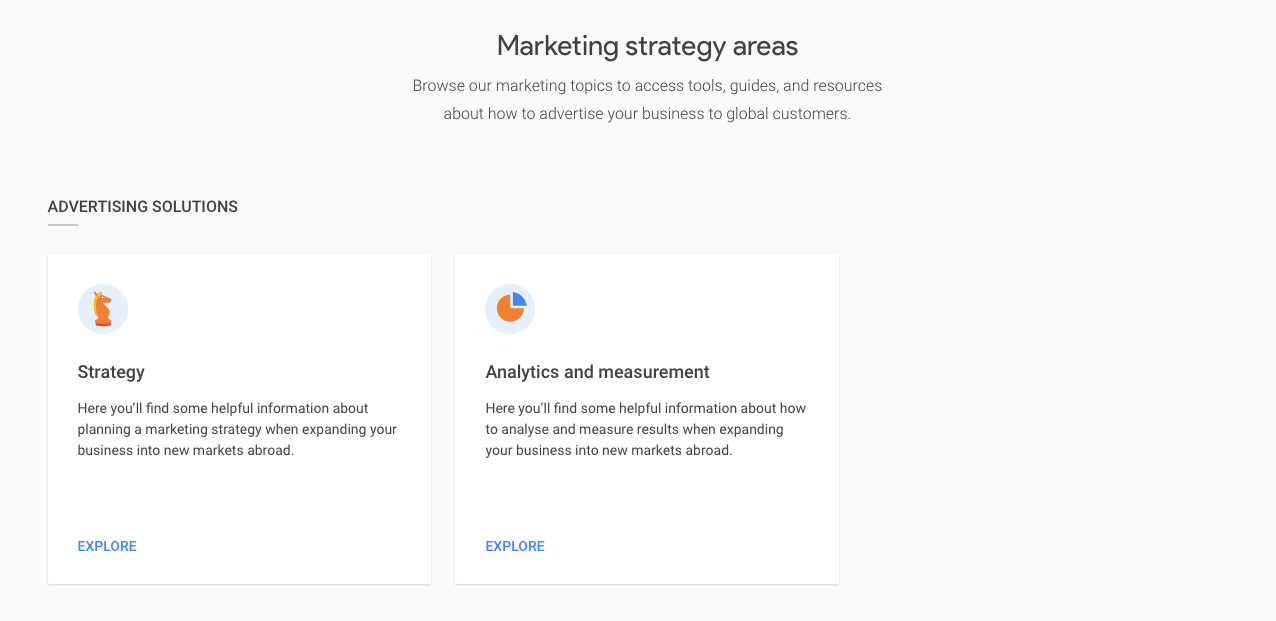Click the pie chart Analytics icon

pyautogui.click(x=510, y=309)
